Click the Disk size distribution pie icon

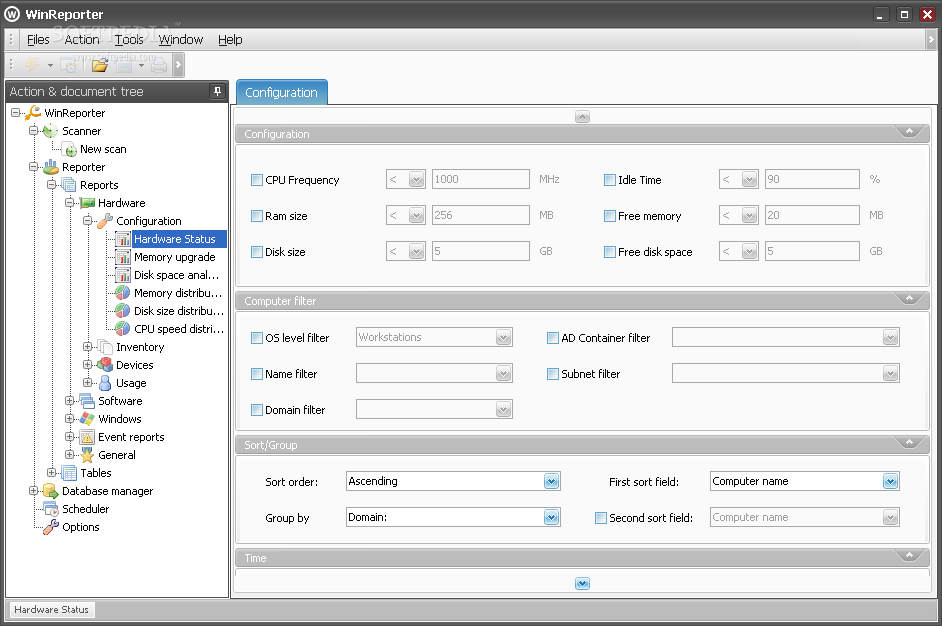point(123,311)
